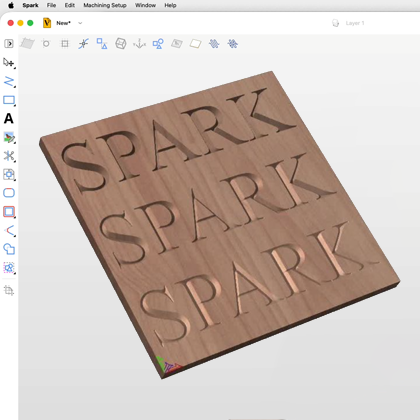Click the XYZ axes origin icon
Viewport: 420px width, 420px height.
tap(139, 44)
